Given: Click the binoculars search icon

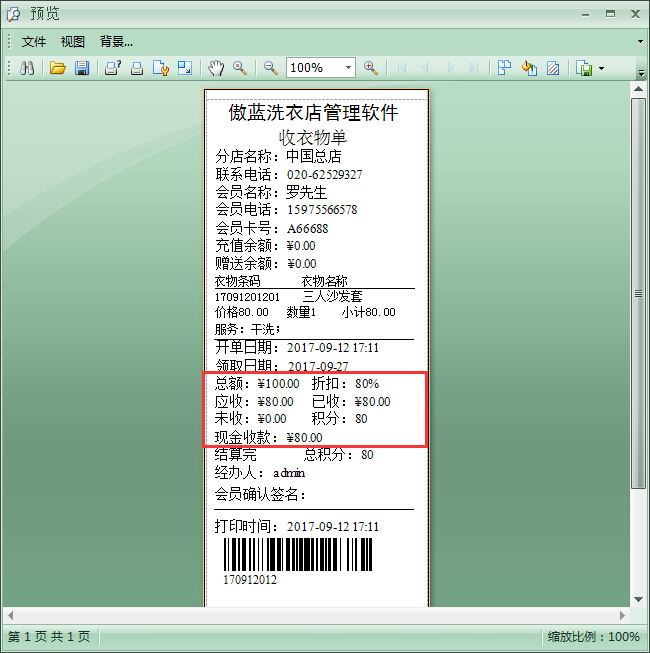Looking at the screenshot, I should (28, 68).
